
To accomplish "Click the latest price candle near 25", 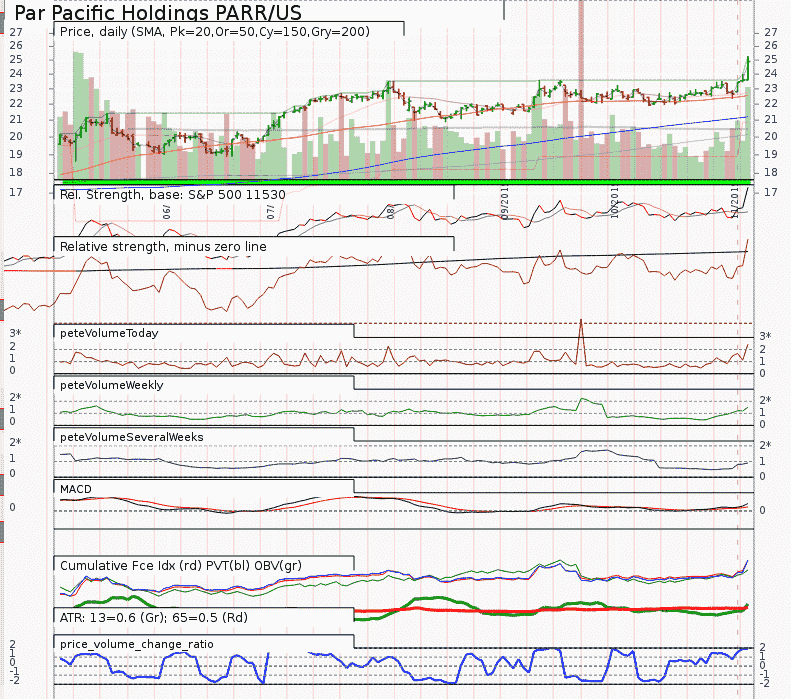I will pyautogui.click(x=748, y=67).
